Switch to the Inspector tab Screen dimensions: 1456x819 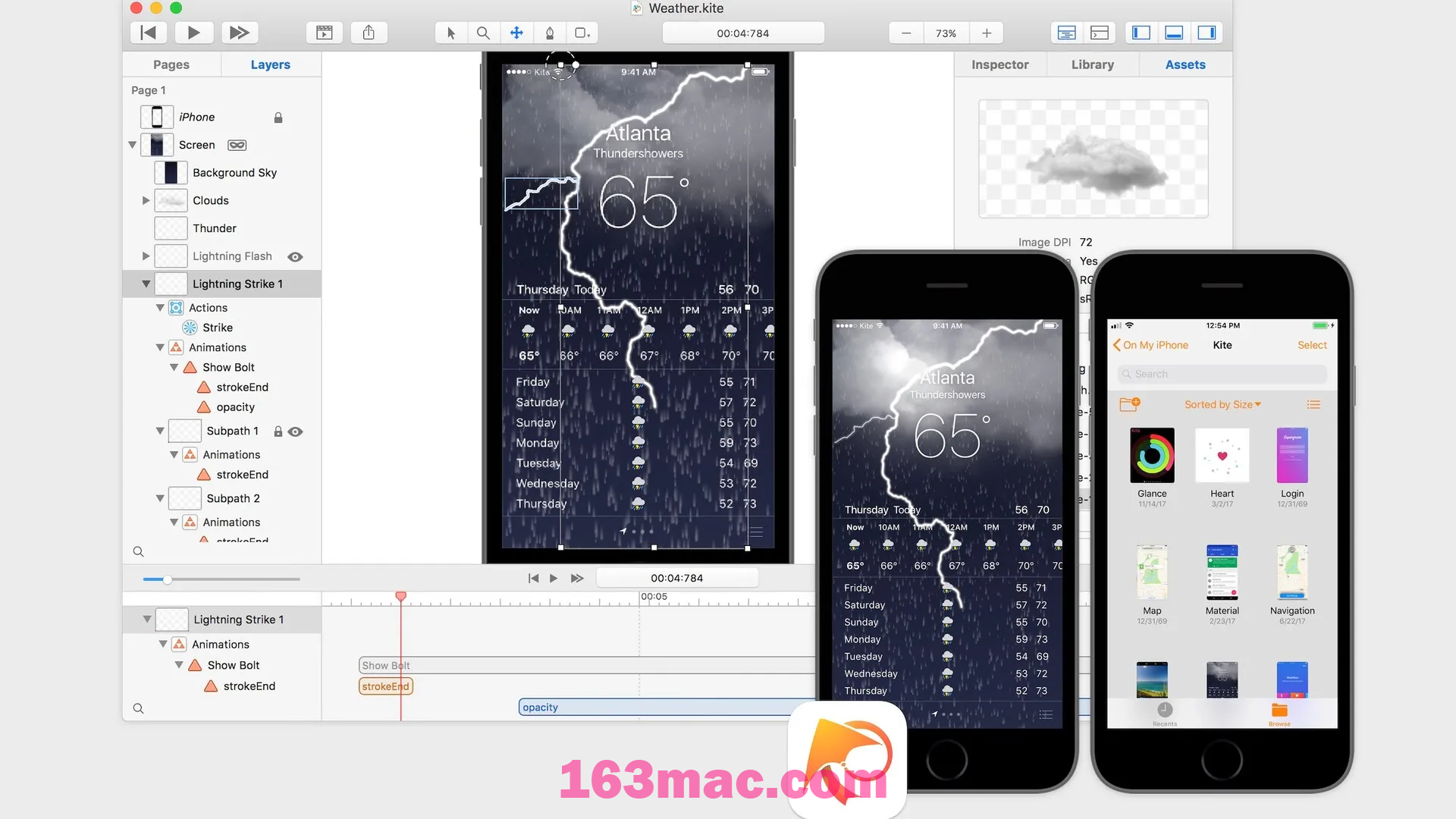(999, 64)
